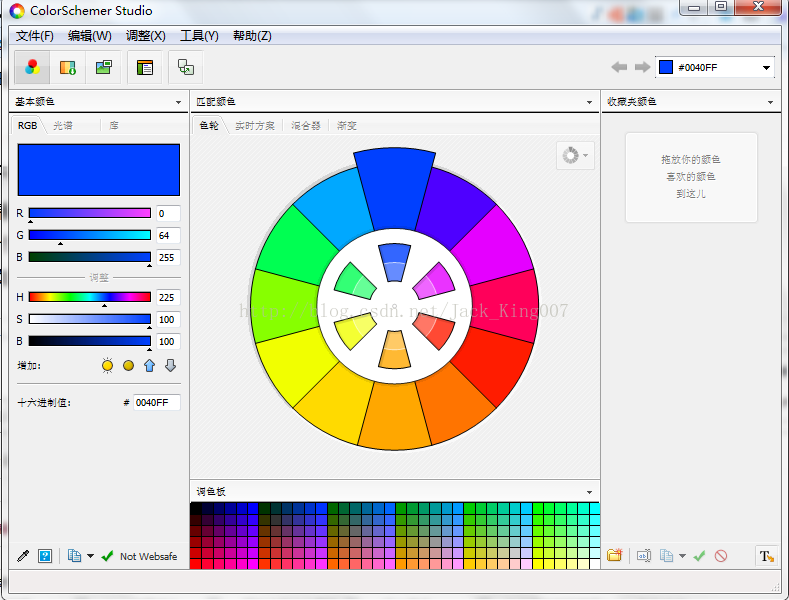789x600 pixels.
Task: Open the 编辑(W) menu
Action: click(90, 36)
